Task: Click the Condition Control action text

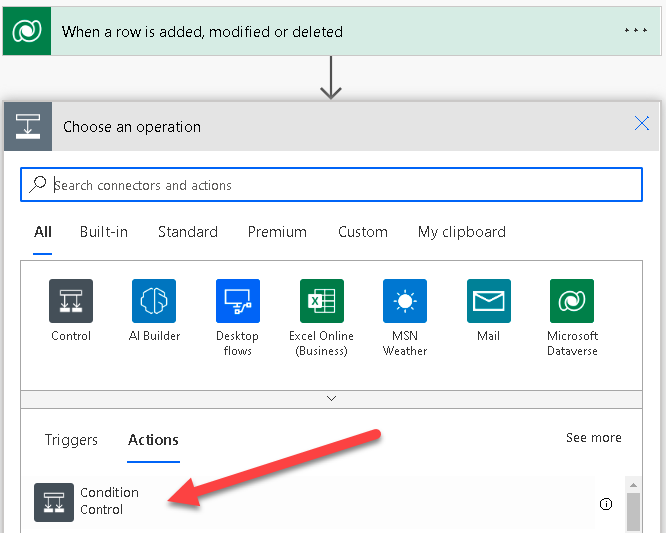Action: tap(109, 501)
